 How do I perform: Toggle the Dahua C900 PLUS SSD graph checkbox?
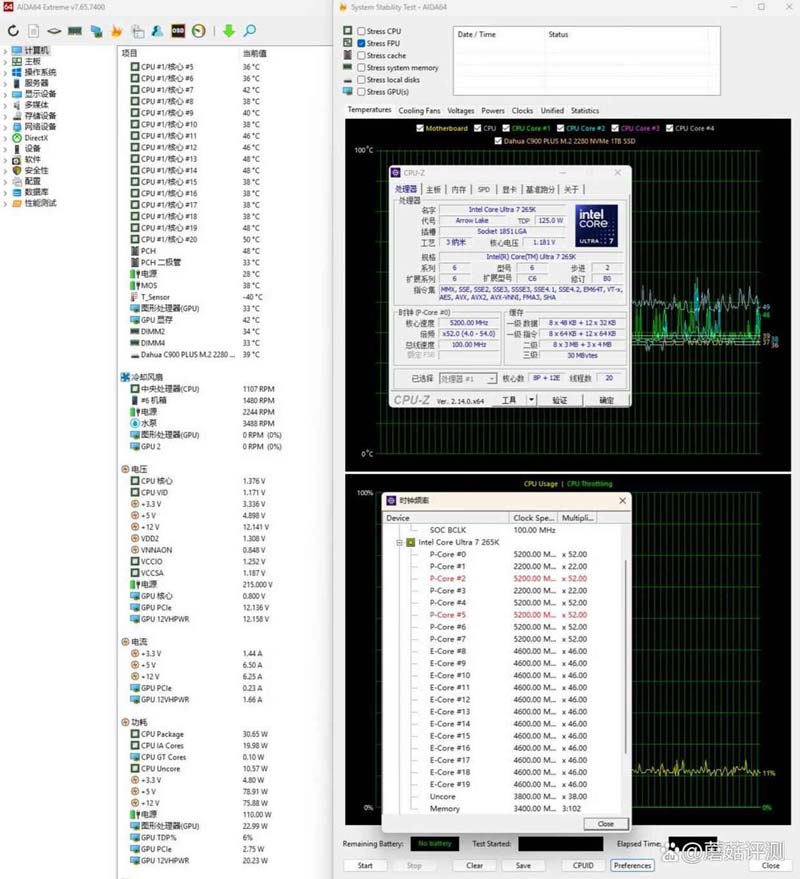pyautogui.click(x=498, y=141)
